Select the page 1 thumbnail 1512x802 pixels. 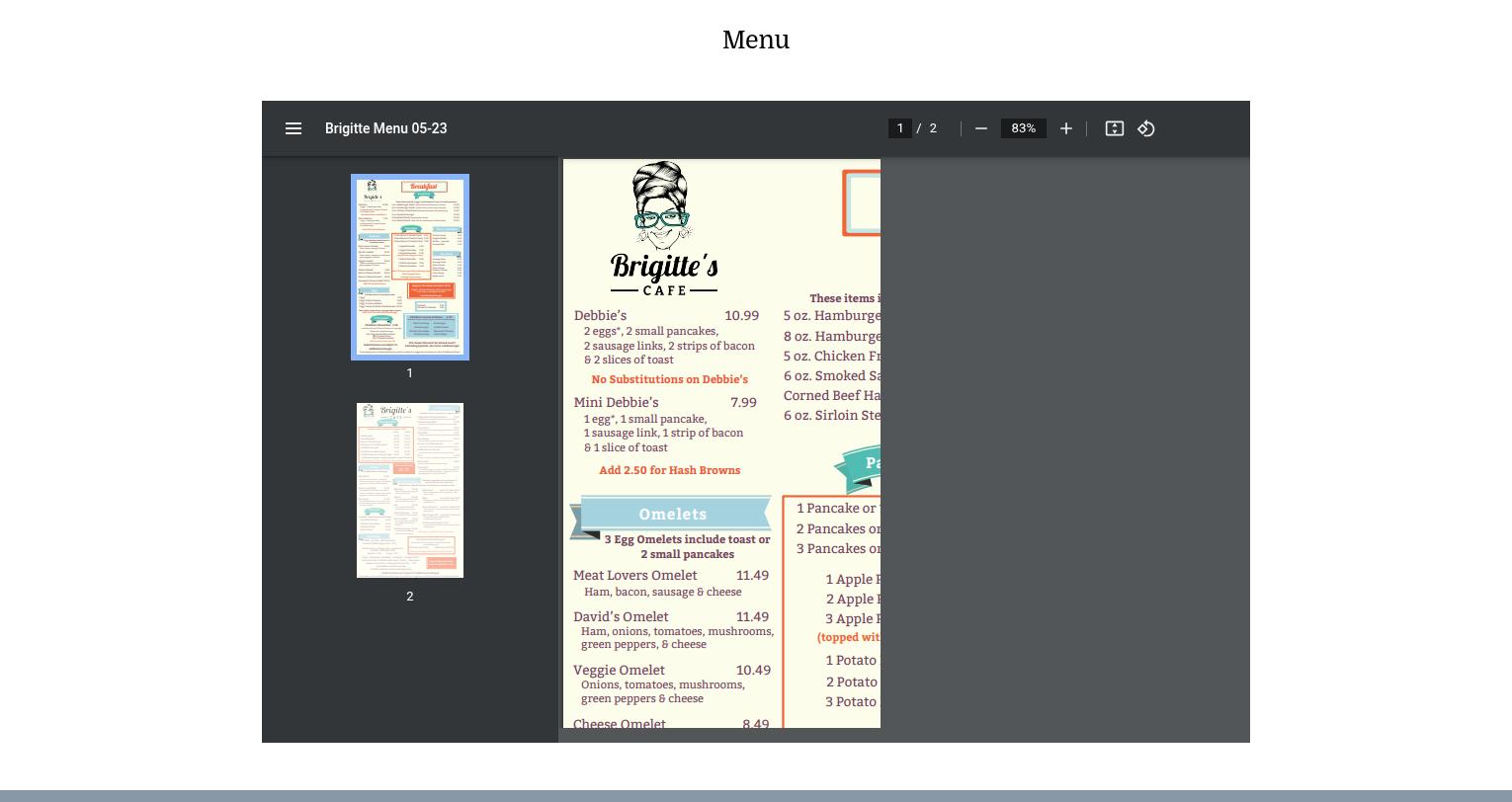410,267
